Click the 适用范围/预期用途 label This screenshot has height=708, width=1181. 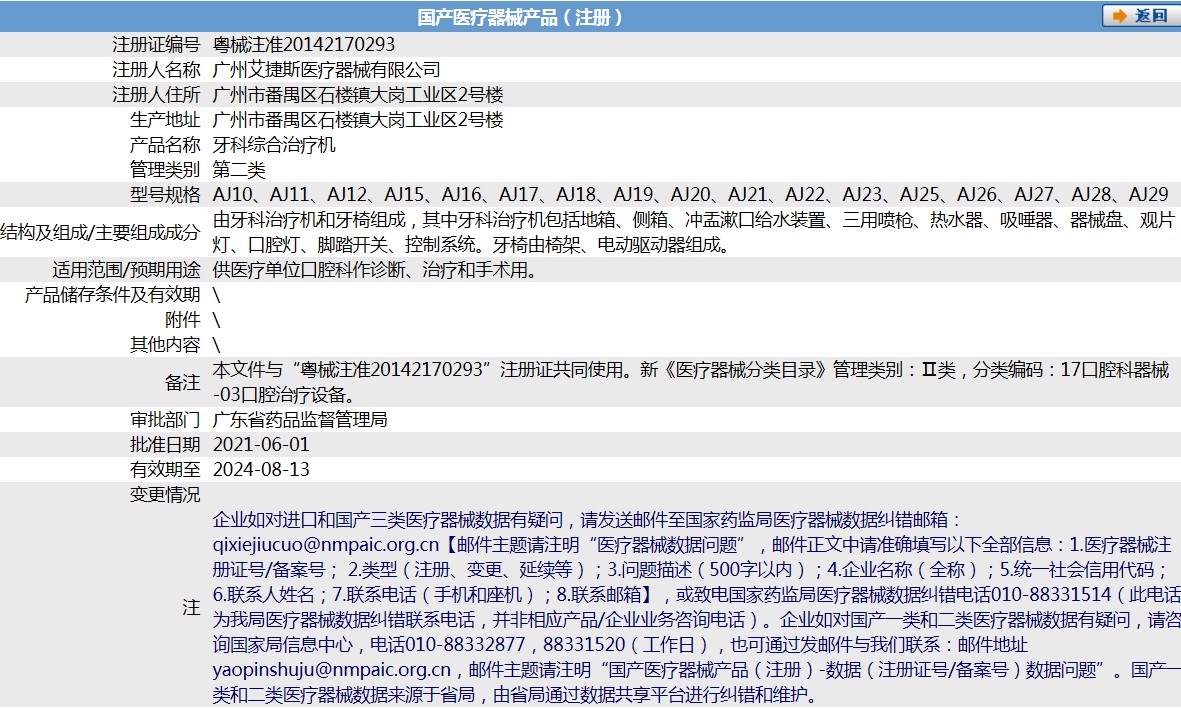pos(126,270)
